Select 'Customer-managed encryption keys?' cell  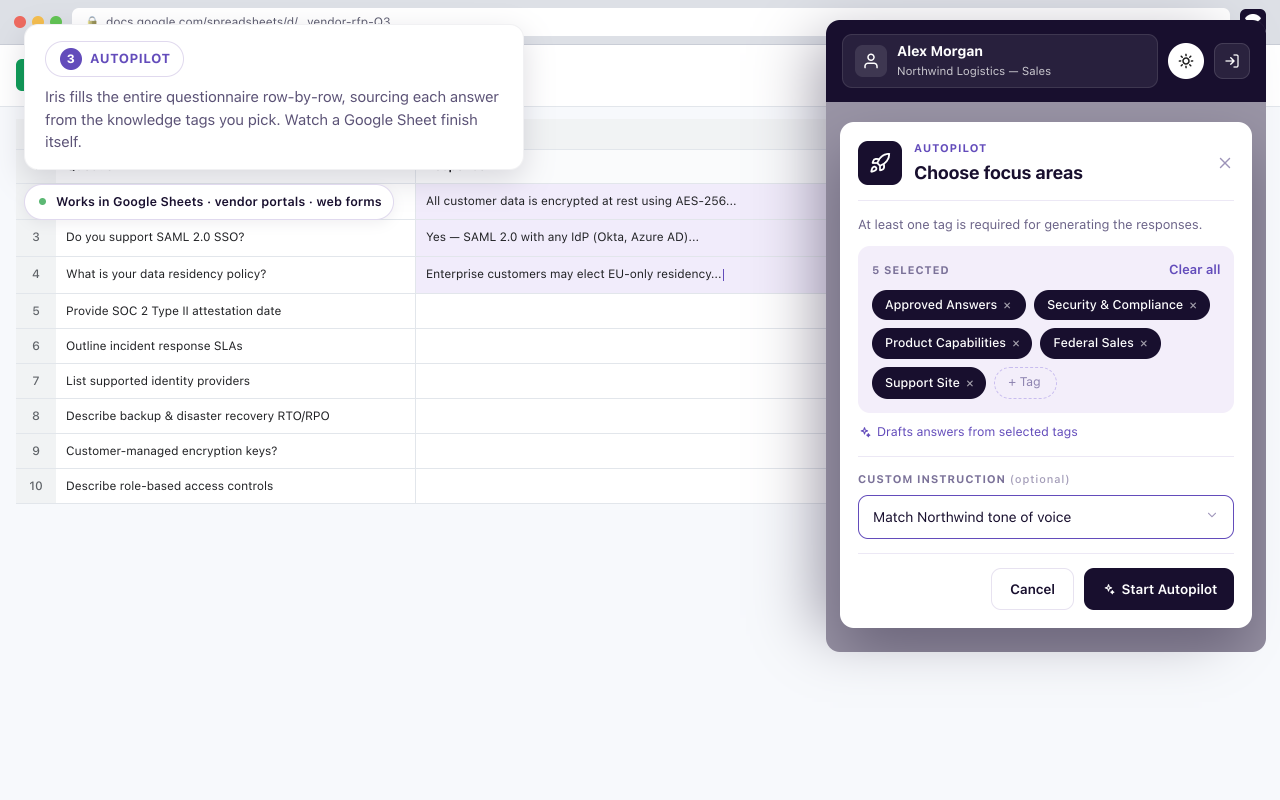236,451
